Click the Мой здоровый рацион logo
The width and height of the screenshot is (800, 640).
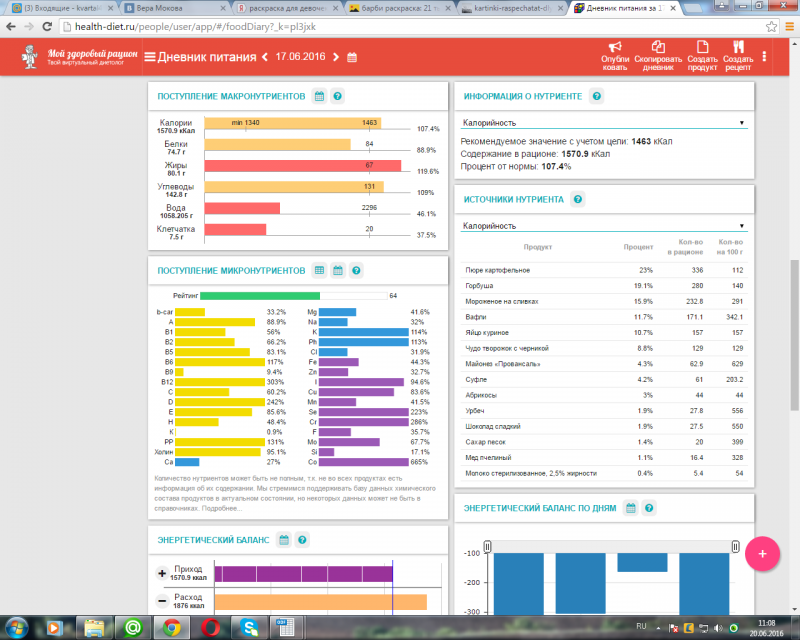click(x=80, y=57)
